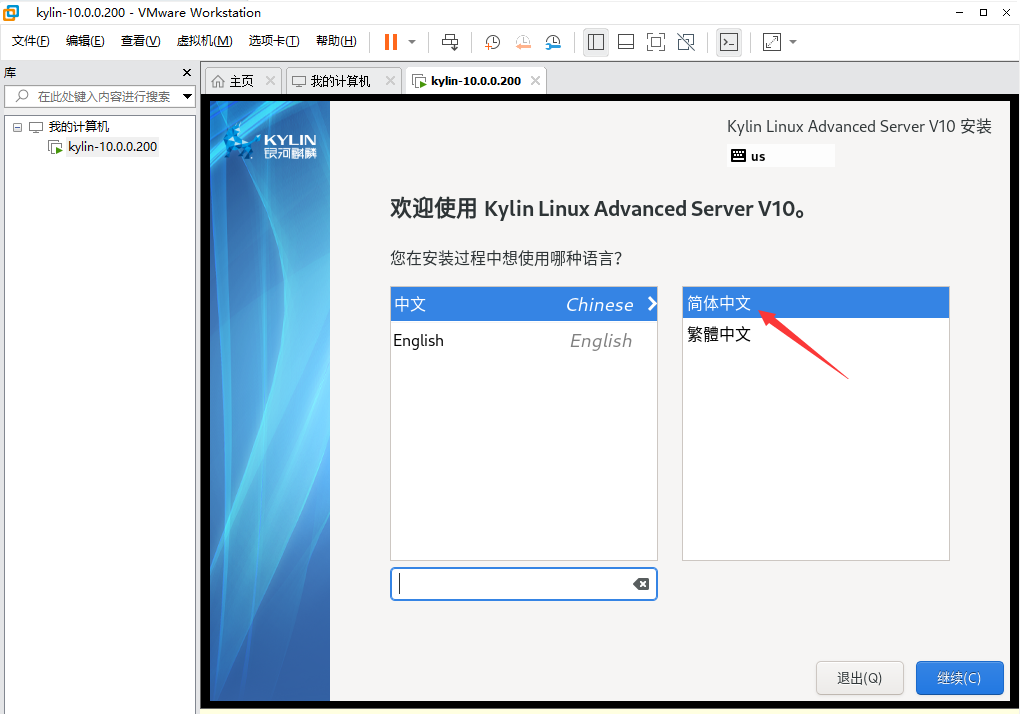The width and height of the screenshot is (1020, 714).
Task: Click the us keyboard layout indicator
Action: (x=781, y=156)
